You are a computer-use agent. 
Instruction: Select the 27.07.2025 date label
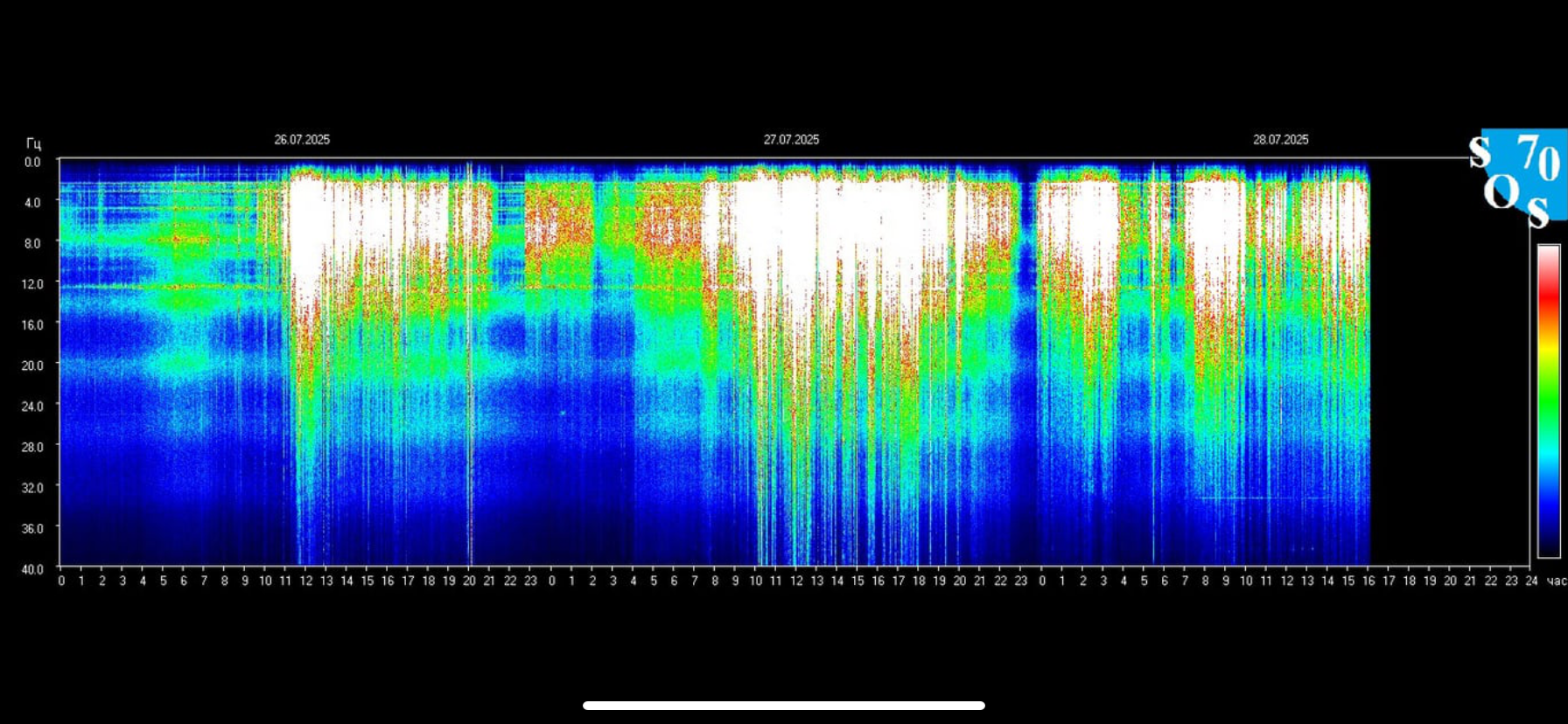click(x=791, y=140)
